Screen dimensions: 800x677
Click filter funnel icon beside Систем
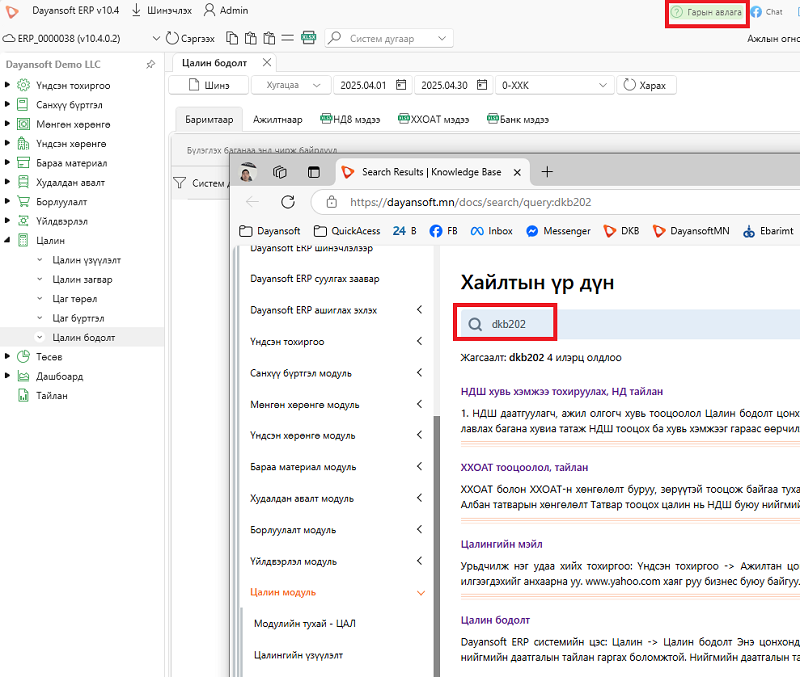(180, 183)
